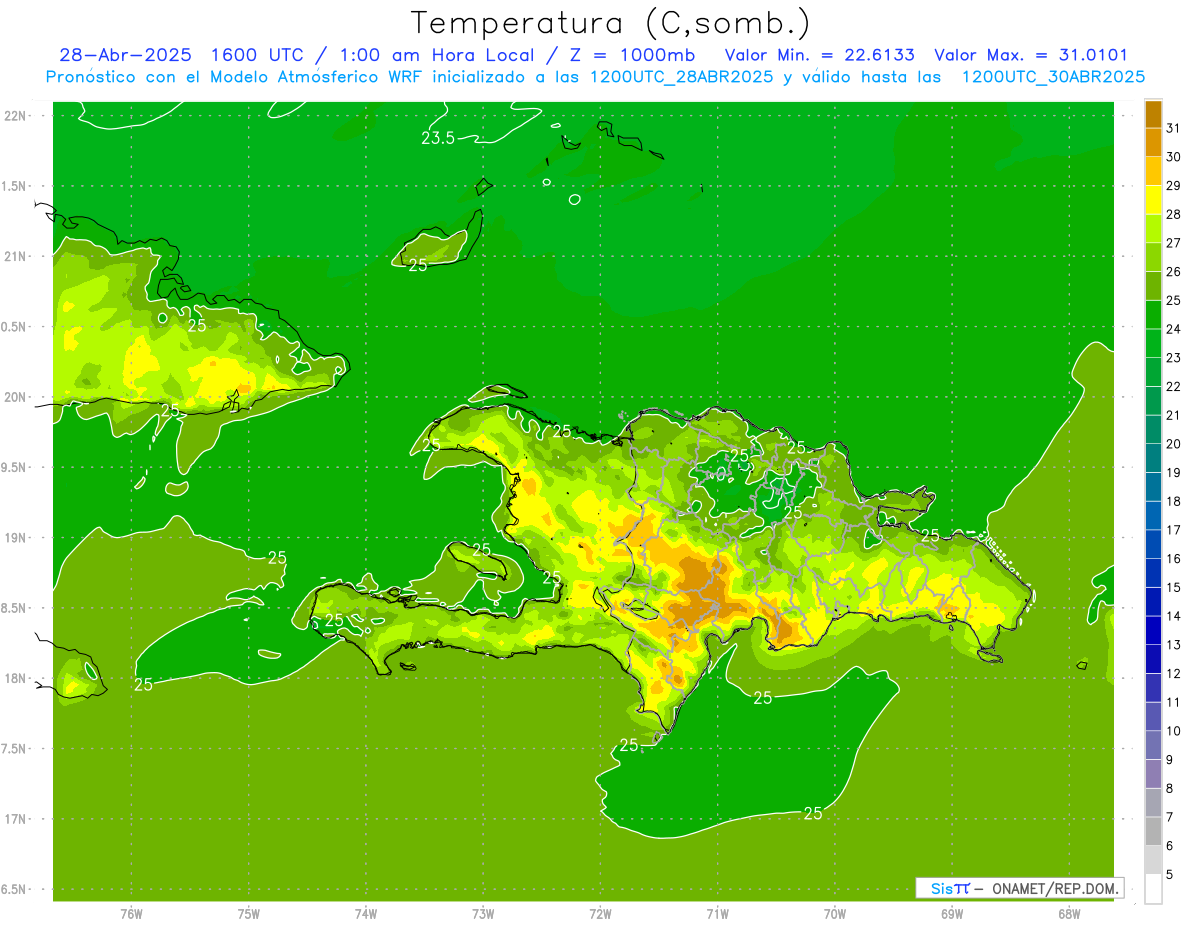
Task: Click the '22N' latitude label
Action: point(17,116)
